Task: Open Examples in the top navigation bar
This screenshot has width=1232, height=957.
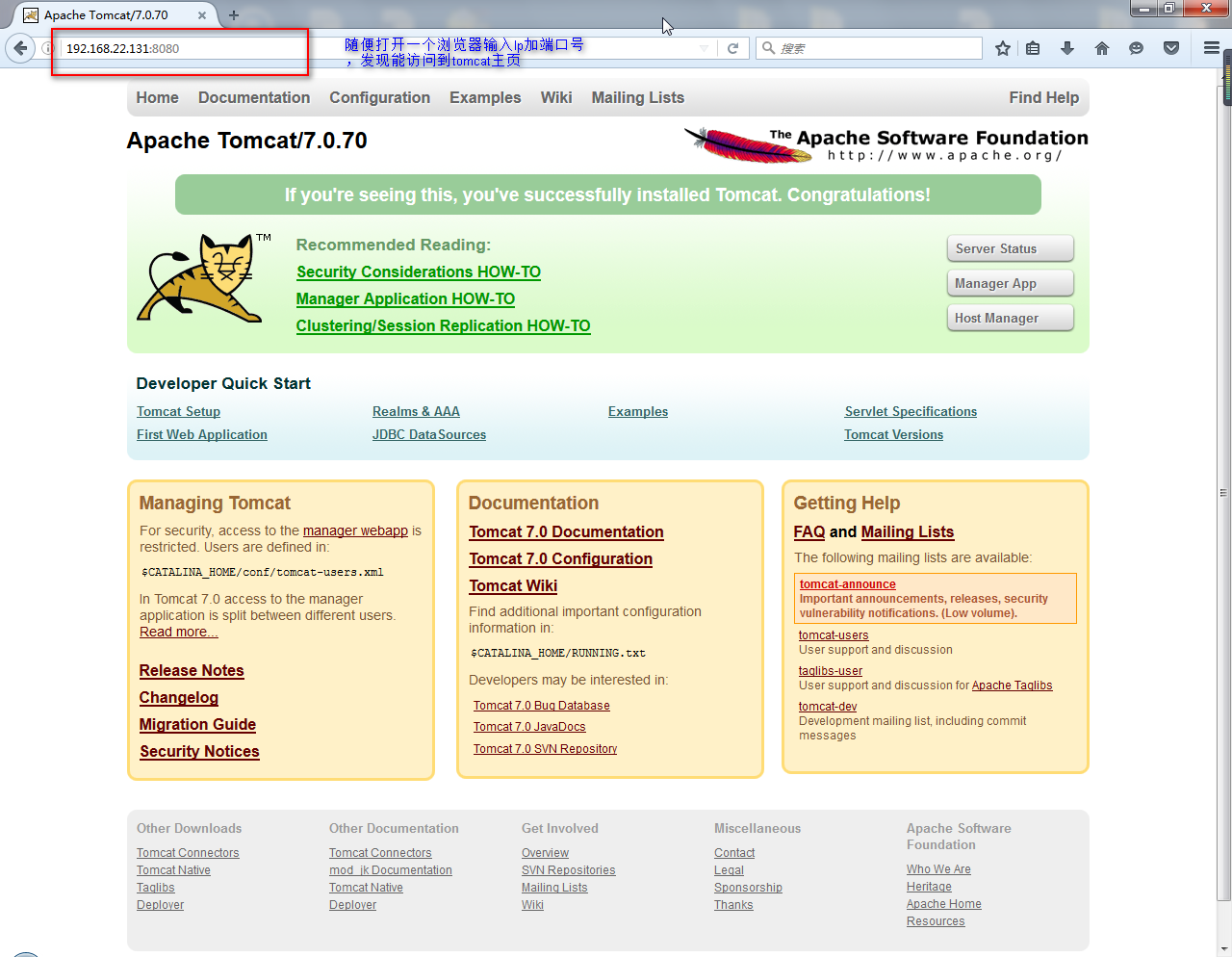Action: tap(485, 98)
